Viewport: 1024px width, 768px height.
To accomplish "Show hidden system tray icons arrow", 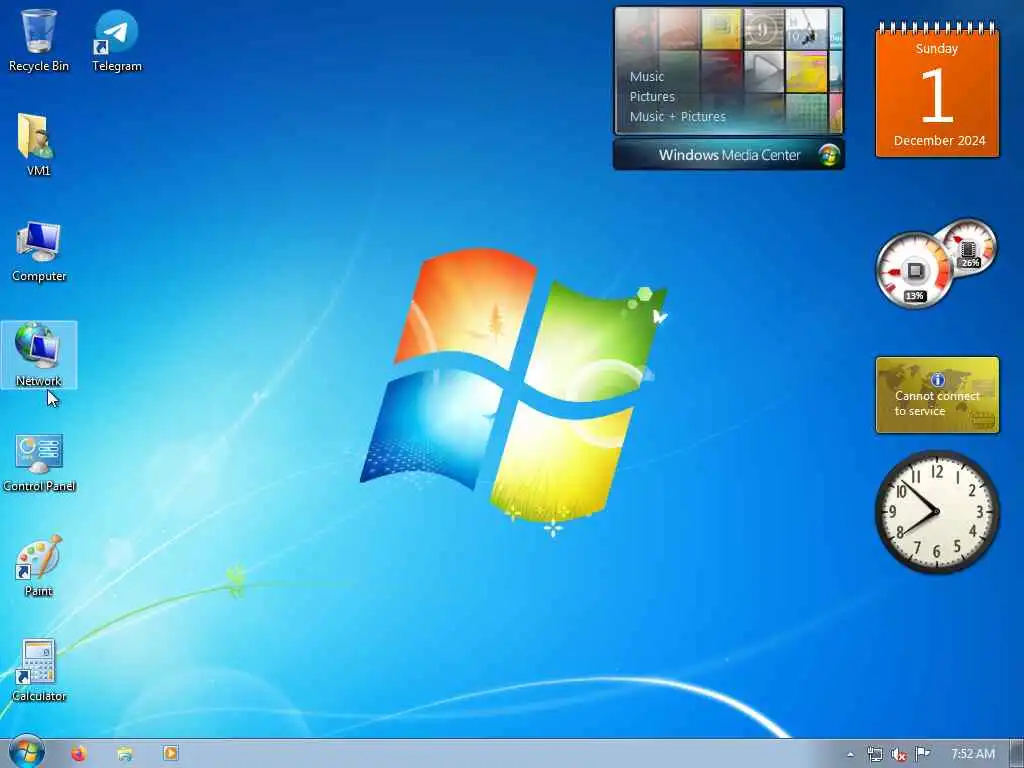I will point(850,754).
